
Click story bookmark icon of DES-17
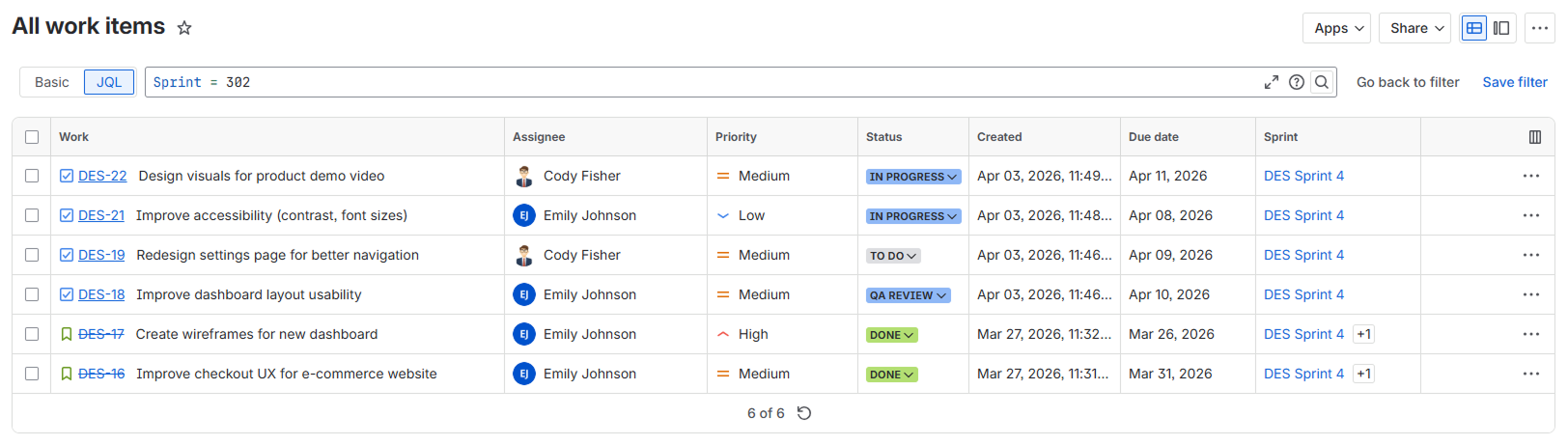pos(67,334)
